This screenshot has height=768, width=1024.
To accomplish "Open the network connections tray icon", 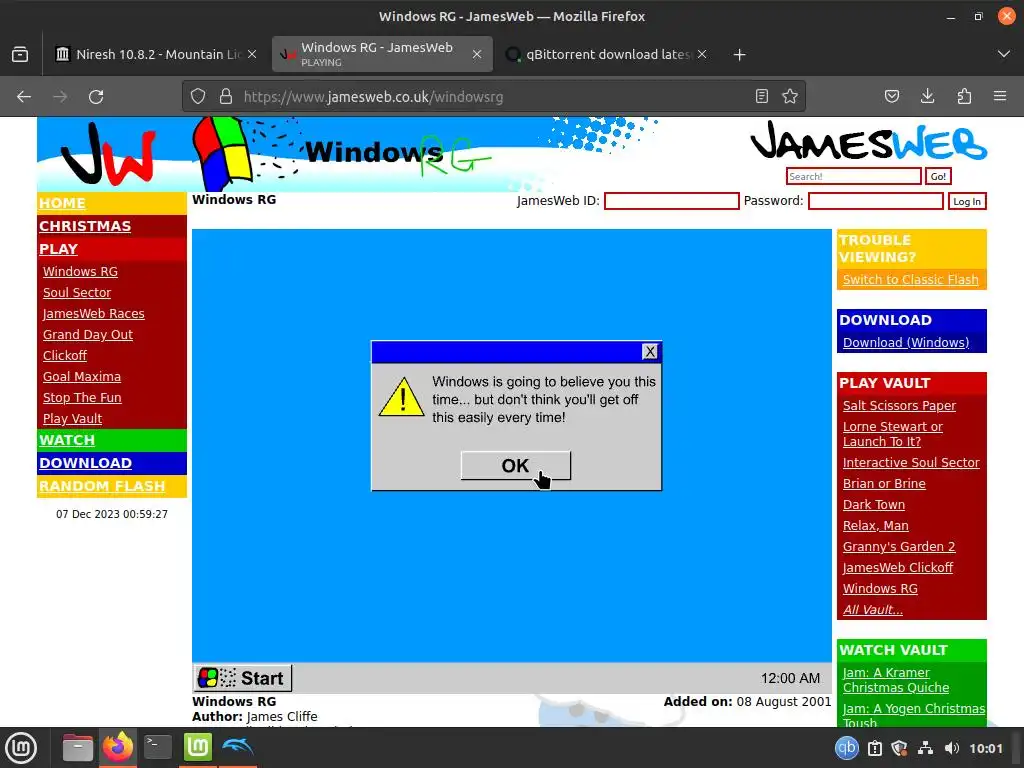I will pyautogui.click(x=925, y=748).
